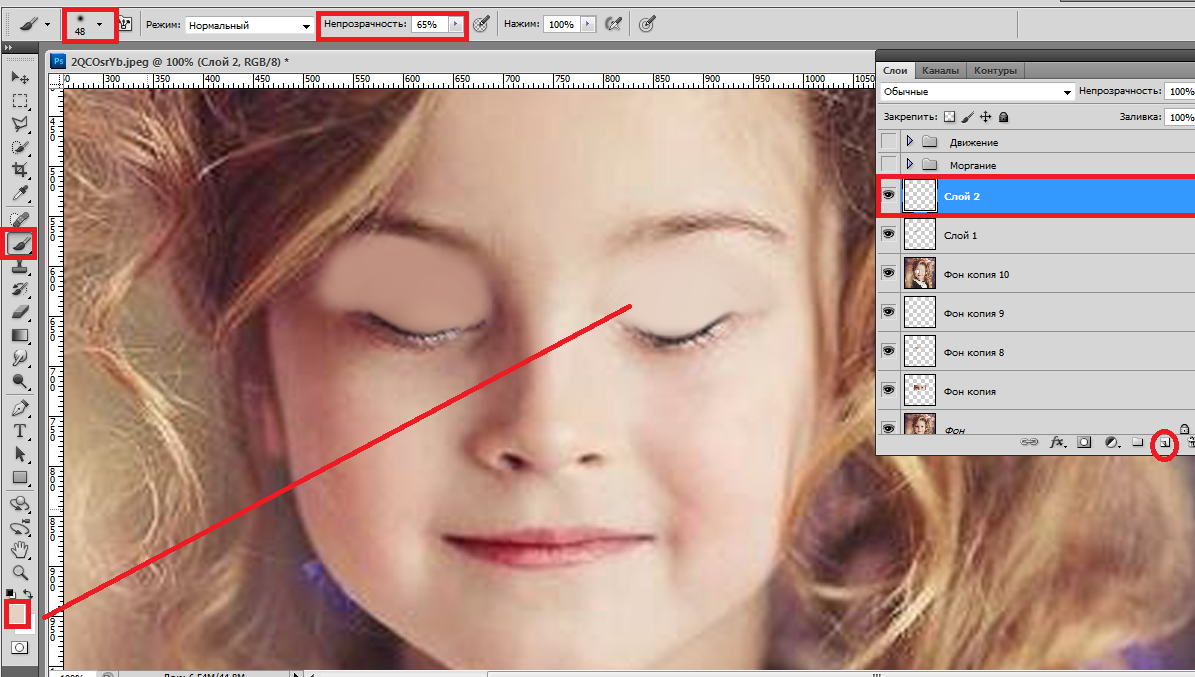
Task: Select the Clone Stamp tool
Action: [20, 267]
